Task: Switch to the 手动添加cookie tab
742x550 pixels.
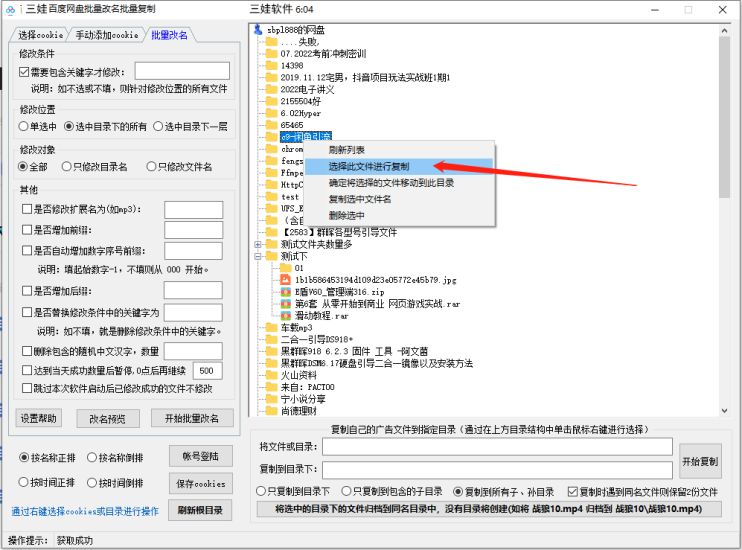Action: pyautogui.click(x=106, y=35)
